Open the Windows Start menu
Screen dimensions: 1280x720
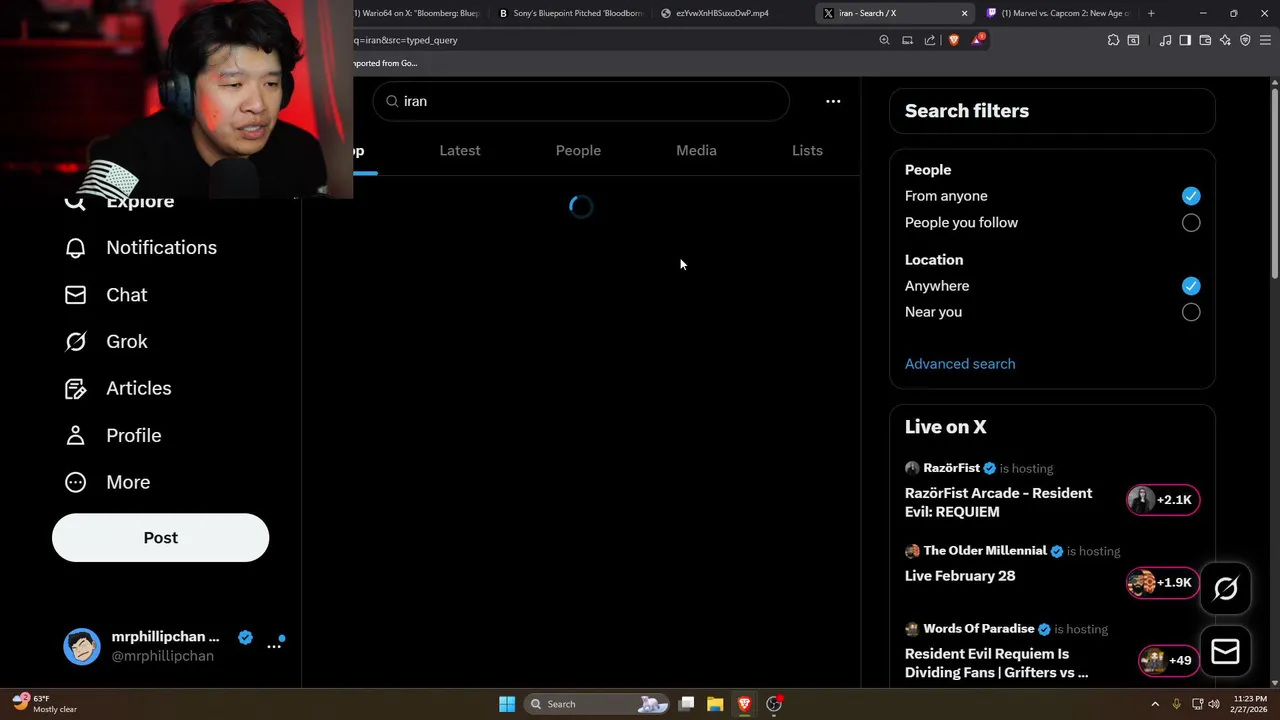coord(507,704)
